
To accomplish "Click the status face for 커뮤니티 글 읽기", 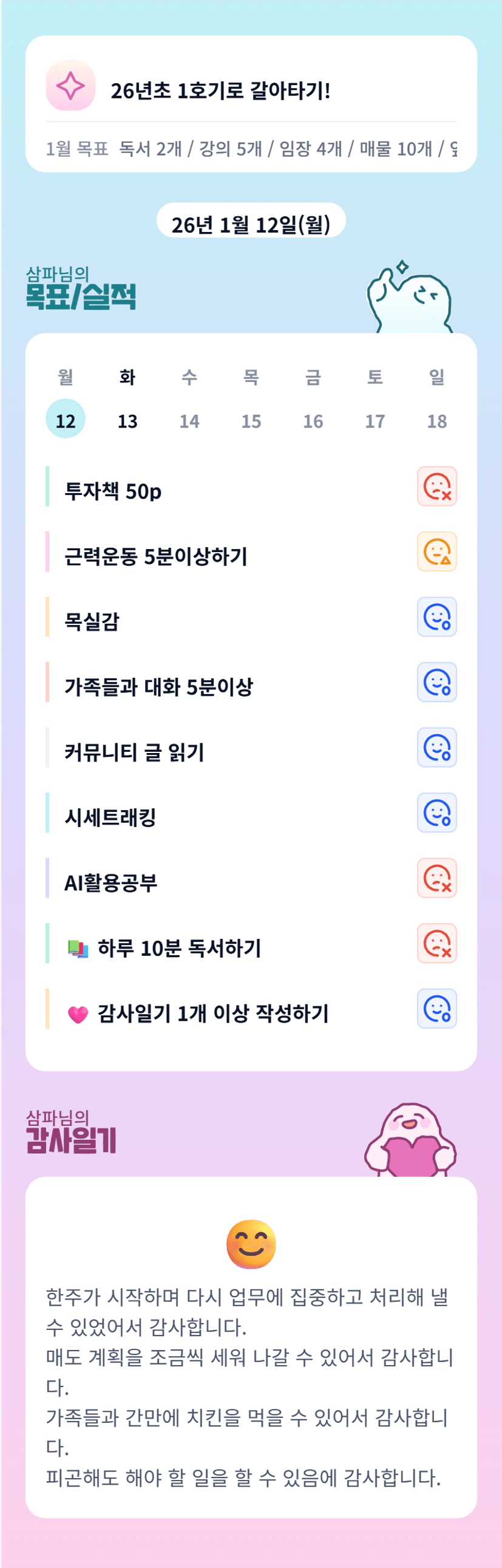I will pyautogui.click(x=436, y=748).
